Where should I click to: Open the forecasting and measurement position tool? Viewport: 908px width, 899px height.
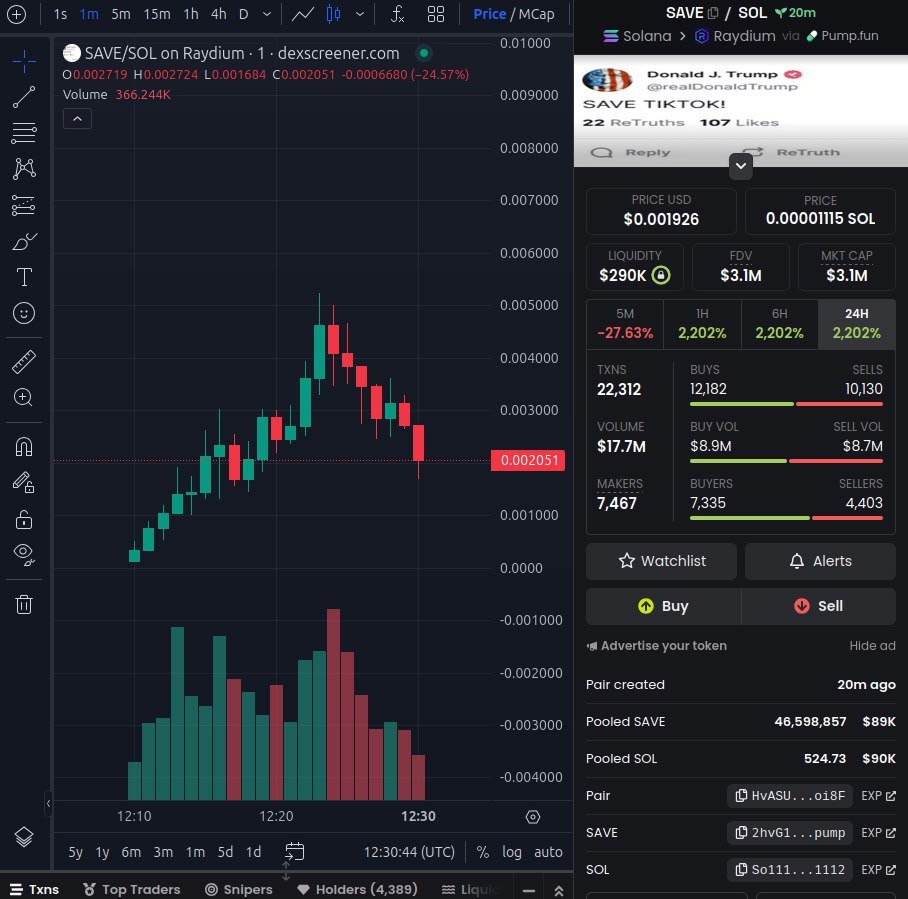click(24, 205)
